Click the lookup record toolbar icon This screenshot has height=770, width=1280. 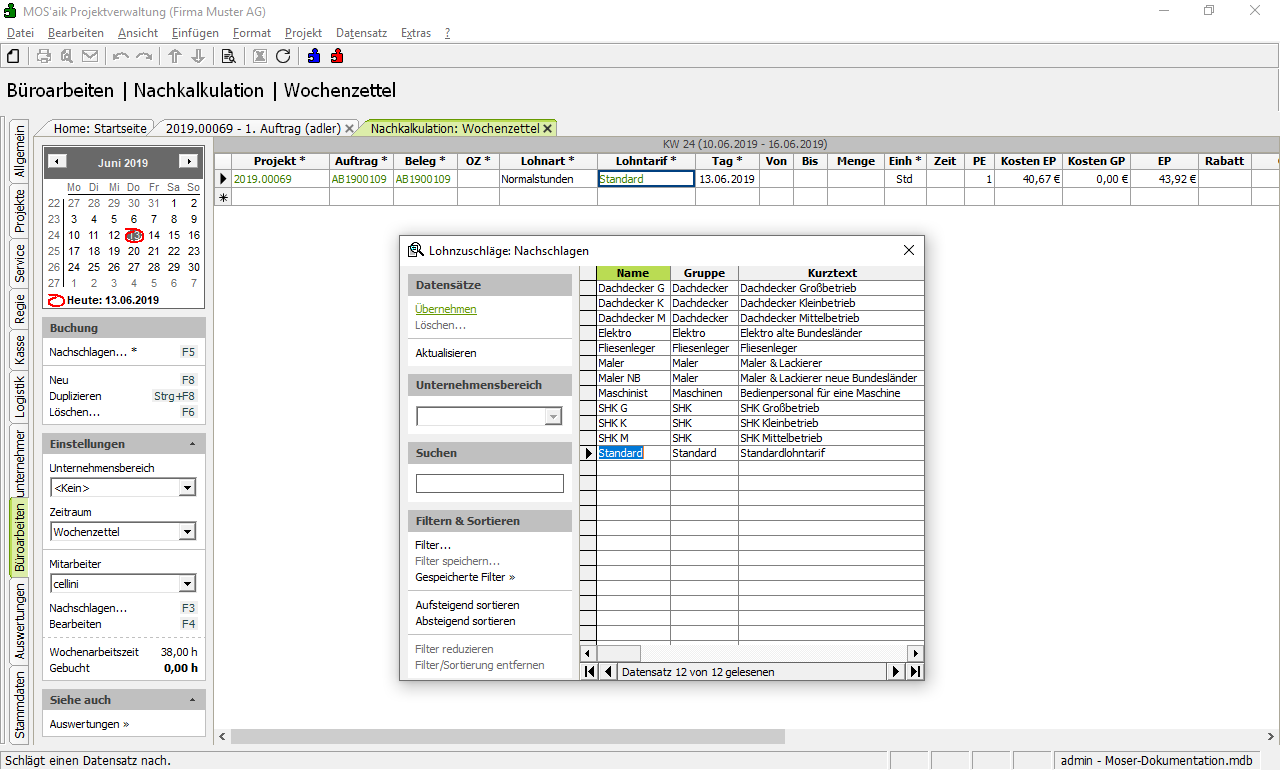(x=228, y=56)
